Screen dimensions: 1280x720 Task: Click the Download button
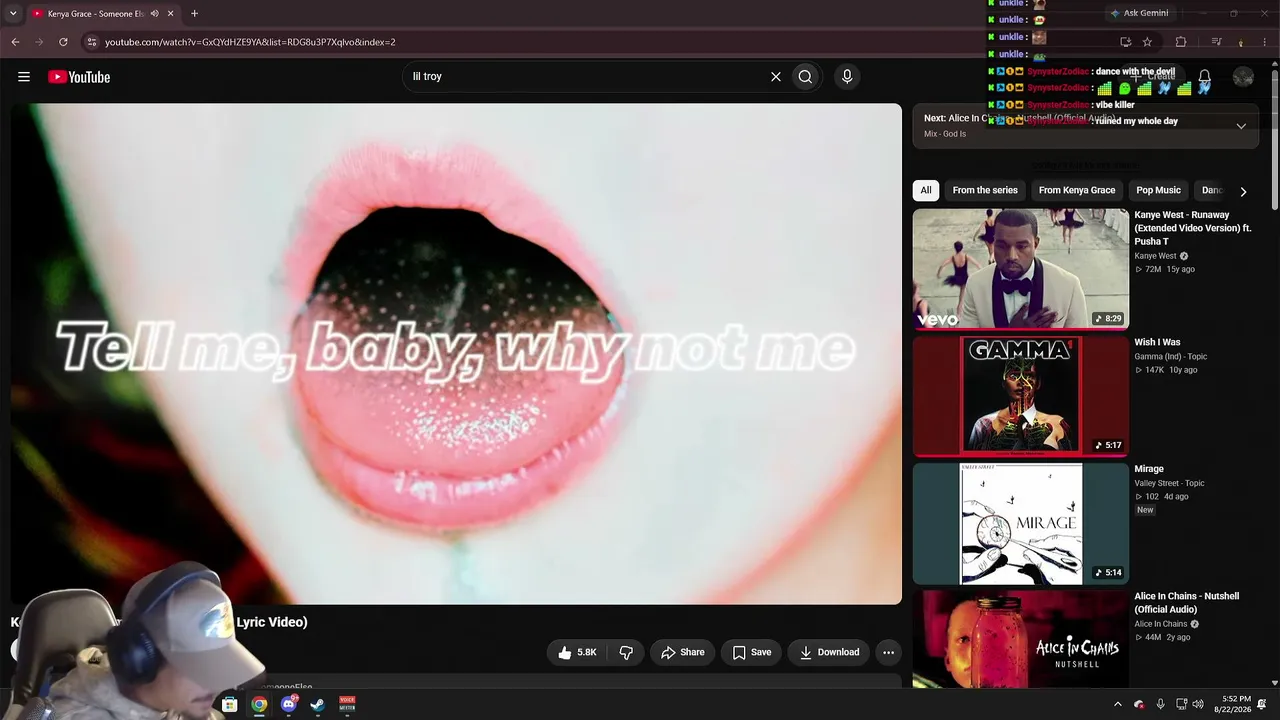(x=829, y=652)
